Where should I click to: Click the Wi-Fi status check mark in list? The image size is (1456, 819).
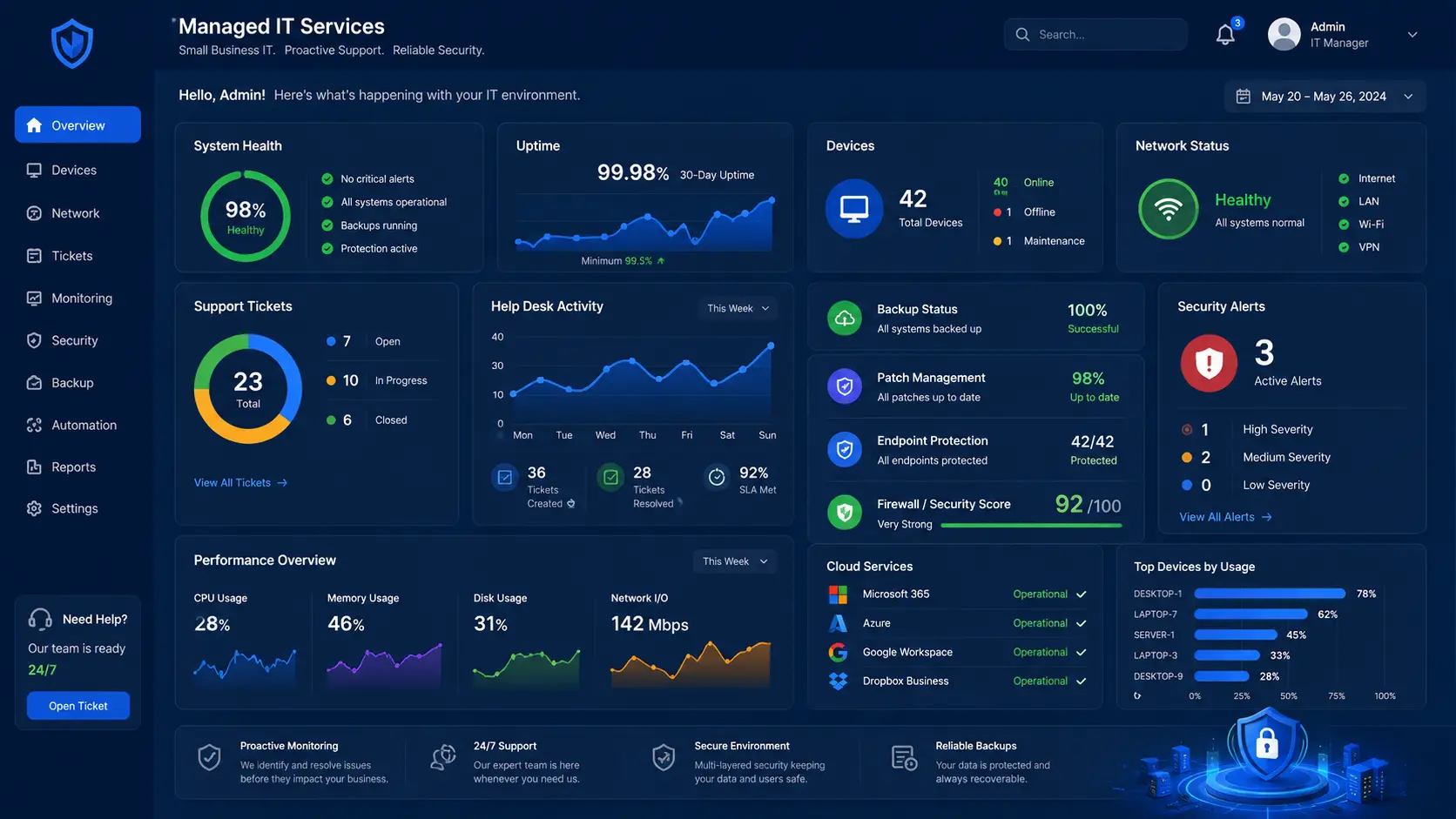[x=1344, y=225]
